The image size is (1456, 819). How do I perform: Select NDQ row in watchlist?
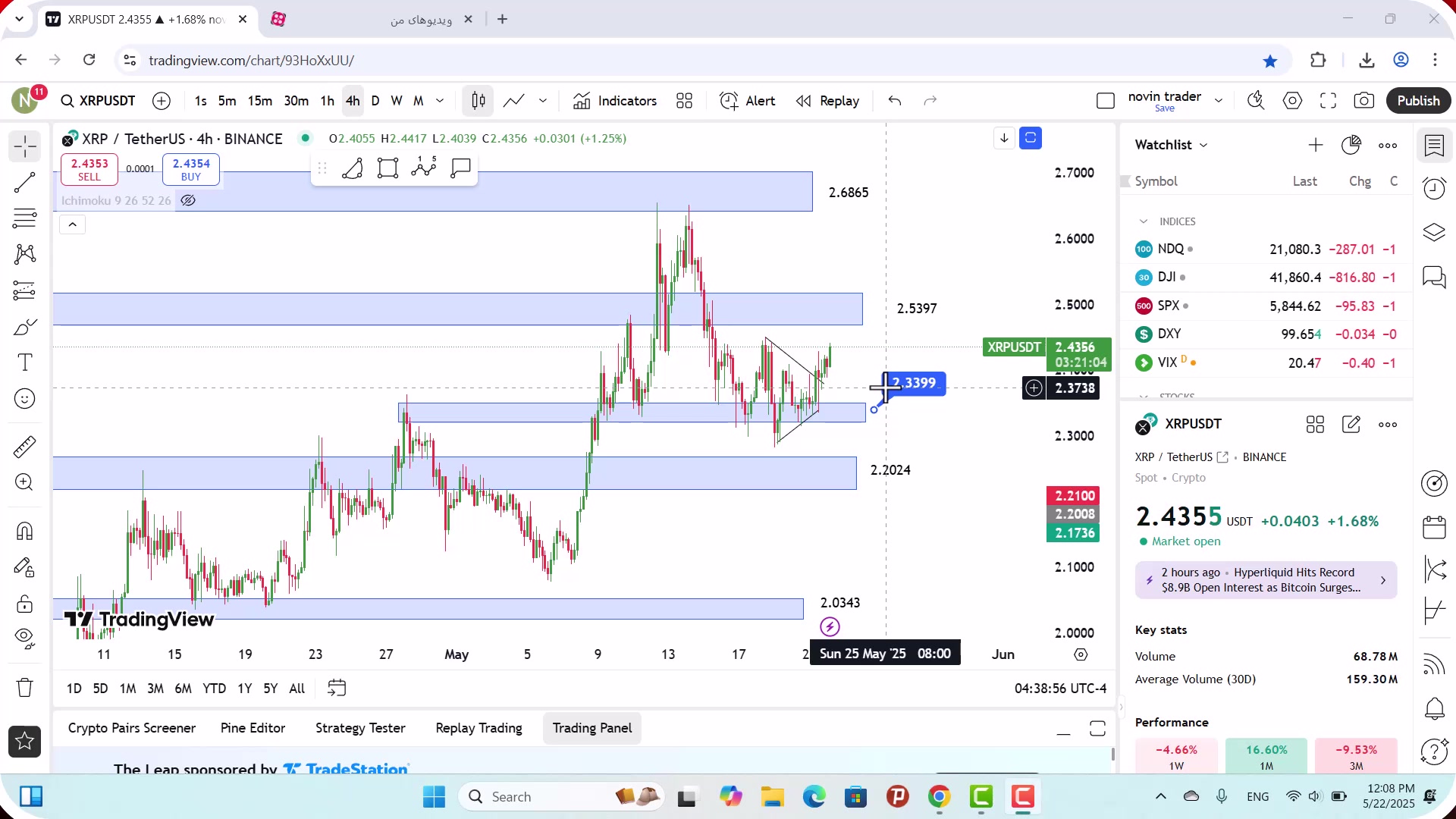(1265, 249)
